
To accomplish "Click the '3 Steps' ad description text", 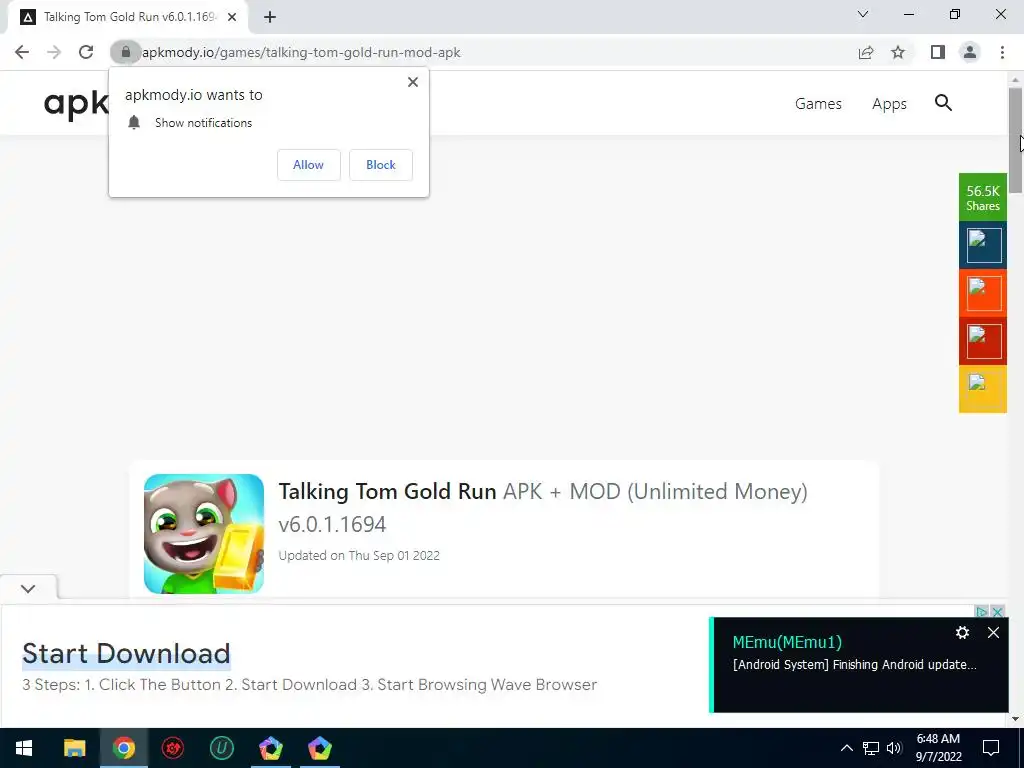I will 310,684.
